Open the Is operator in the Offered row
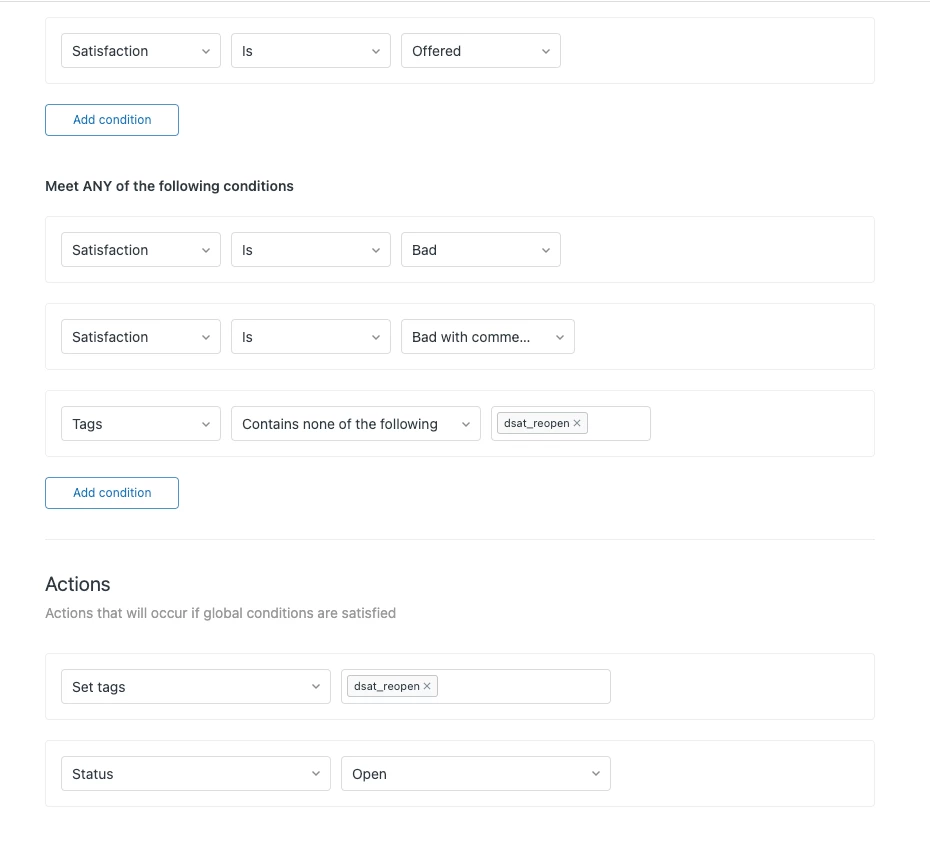The width and height of the screenshot is (930, 858). (310, 51)
